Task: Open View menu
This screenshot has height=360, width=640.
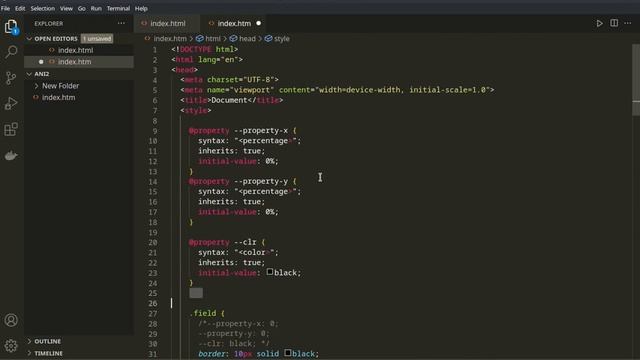Action: [x=66, y=8]
